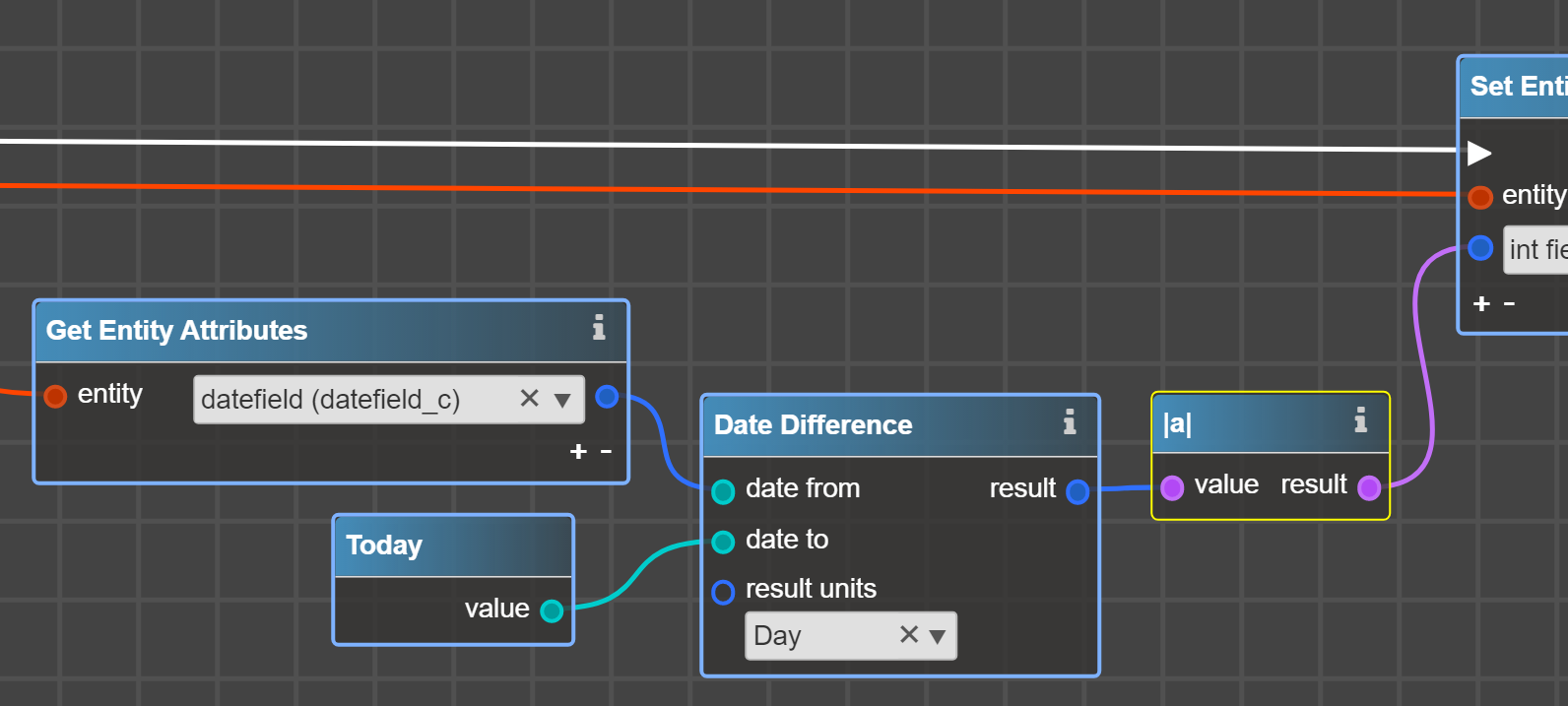Click the 'result units' label
This screenshot has width=1568, height=706.
(811, 589)
